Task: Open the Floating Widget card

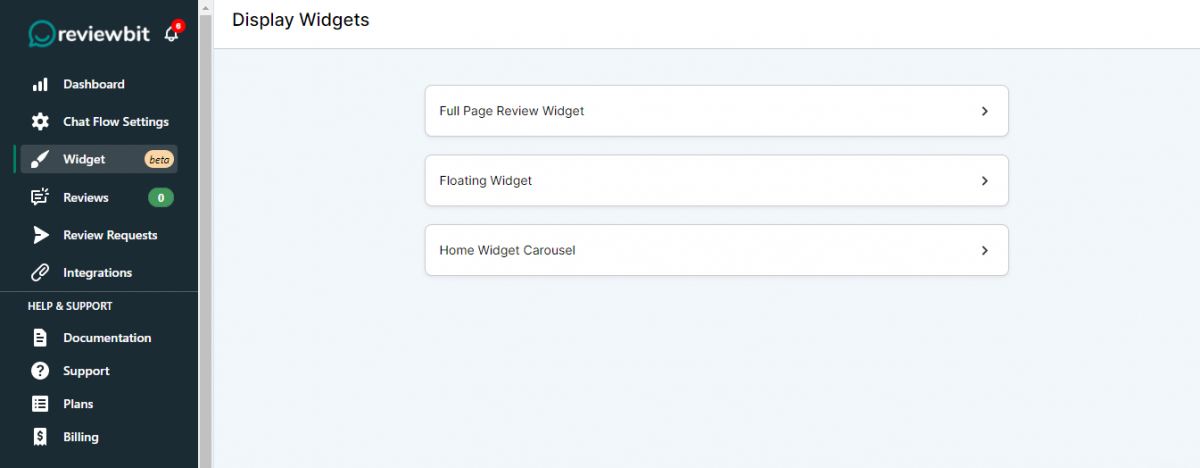Action: point(716,181)
